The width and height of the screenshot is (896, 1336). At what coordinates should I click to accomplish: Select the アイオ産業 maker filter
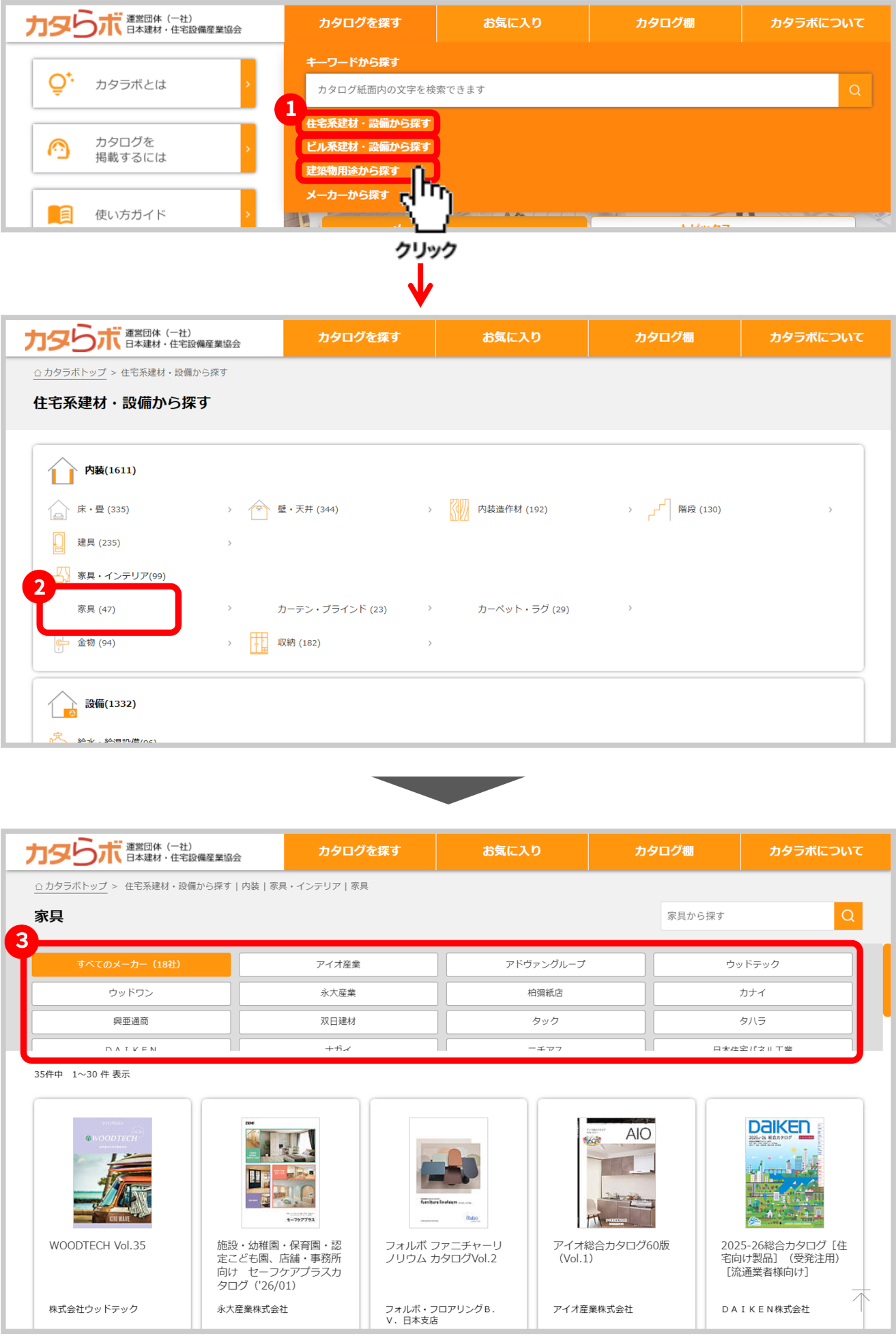pyautogui.click(x=338, y=964)
